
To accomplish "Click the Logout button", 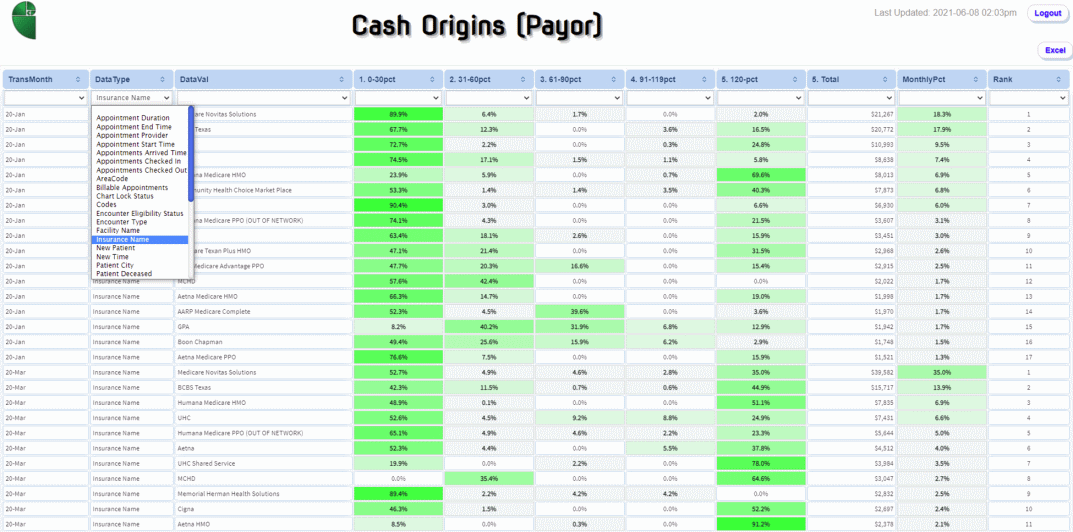I will 1048,14.
